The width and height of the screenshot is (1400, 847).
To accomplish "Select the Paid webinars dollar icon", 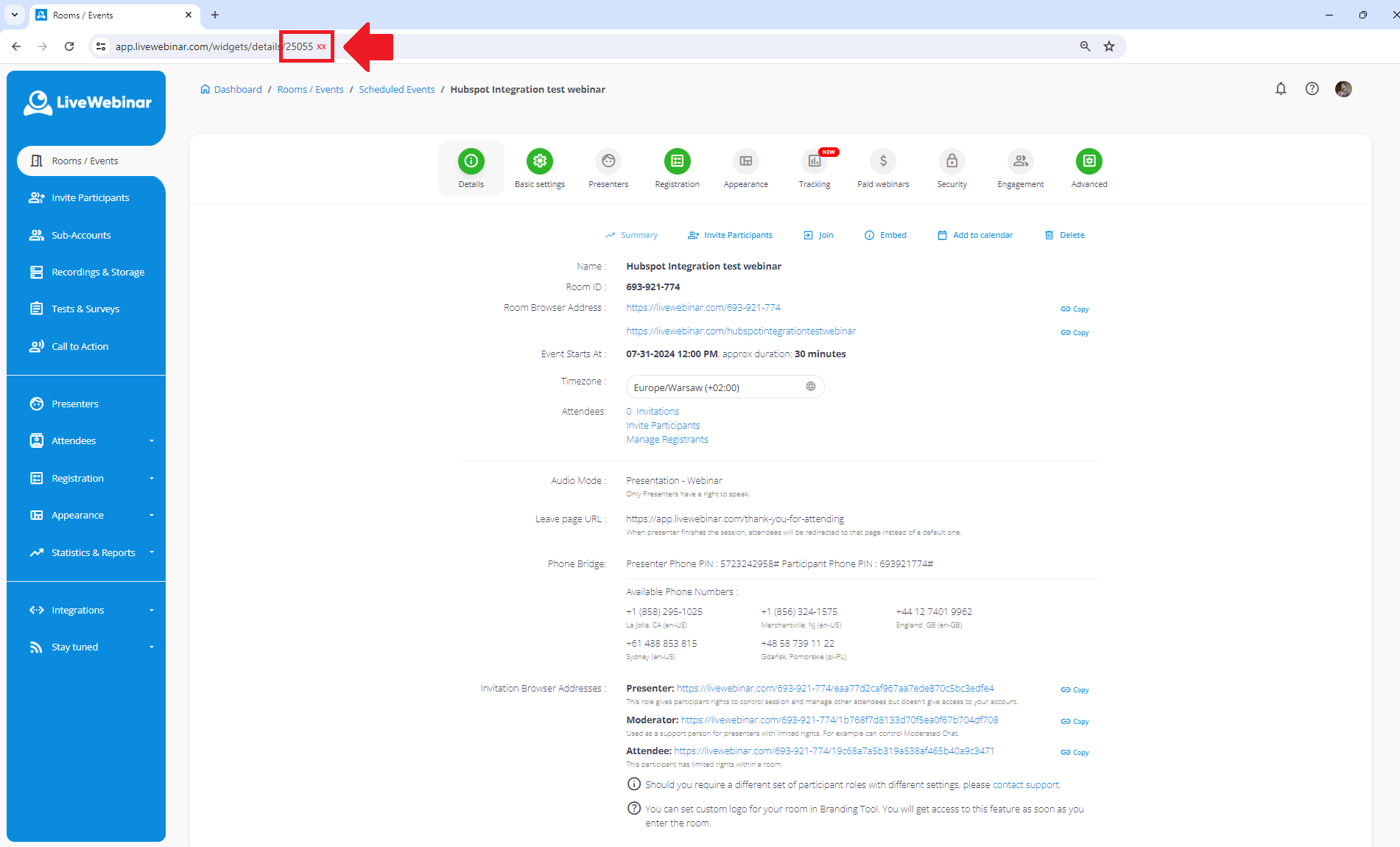I will point(883,161).
